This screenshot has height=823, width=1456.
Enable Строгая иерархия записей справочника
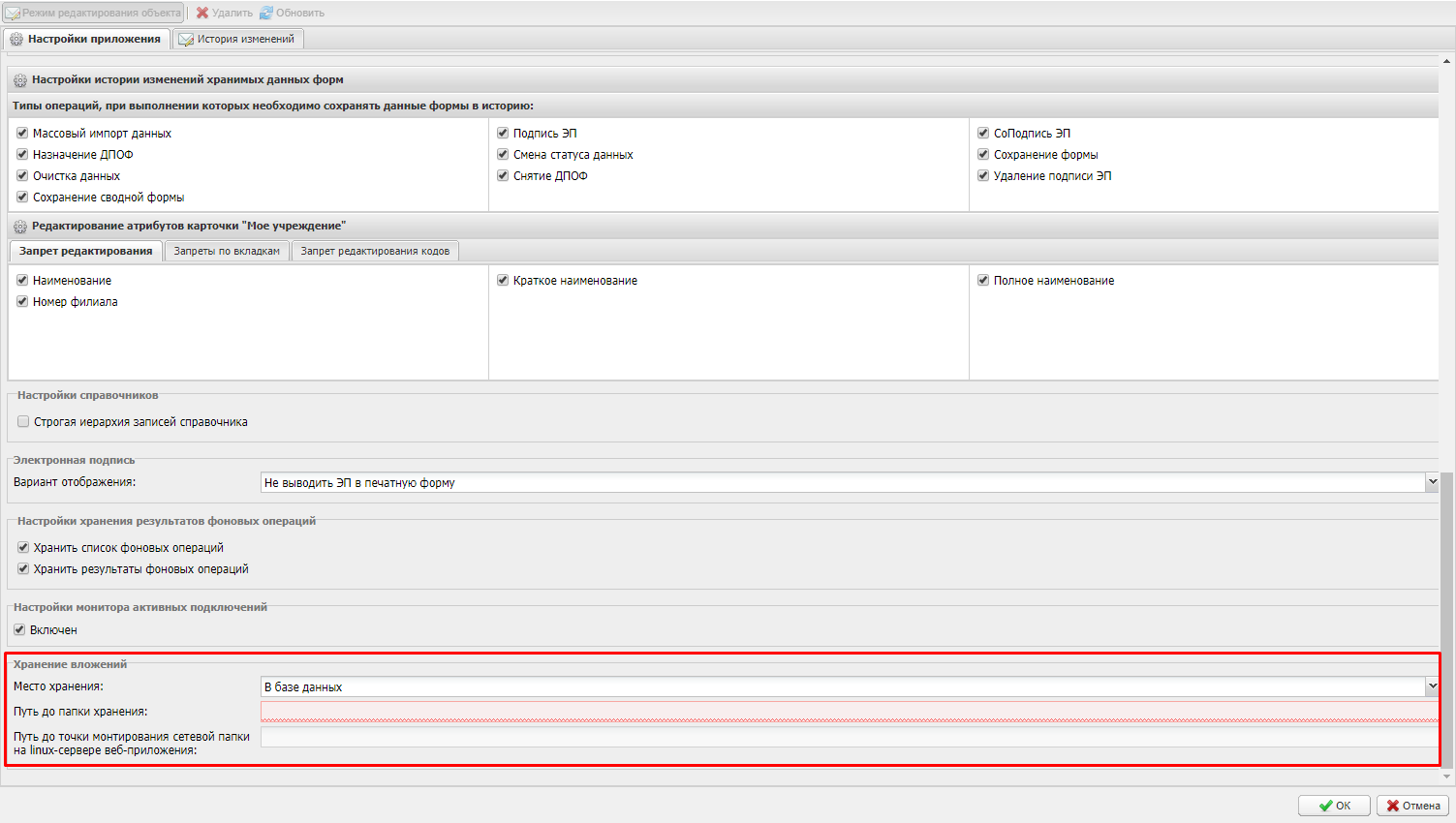coord(23,422)
